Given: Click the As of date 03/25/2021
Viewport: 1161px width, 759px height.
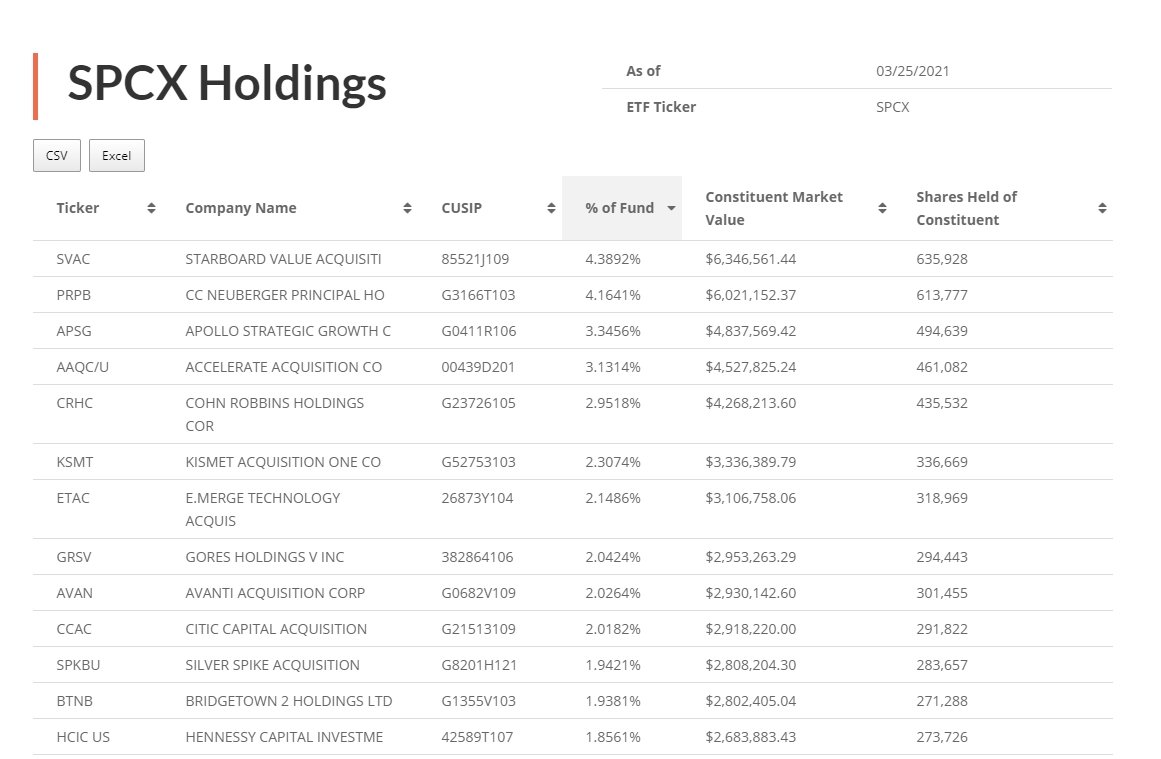Looking at the screenshot, I should [911, 70].
